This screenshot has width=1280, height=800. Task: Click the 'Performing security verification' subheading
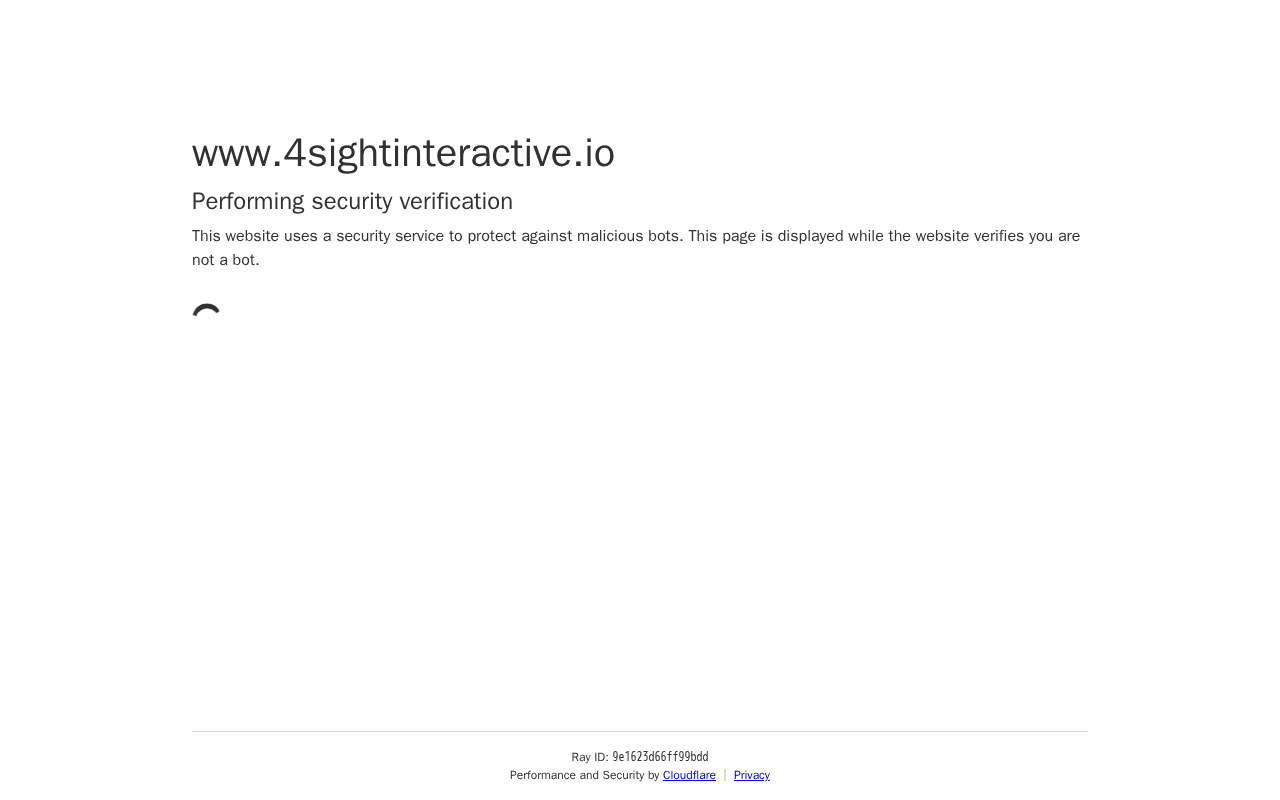pyautogui.click(x=352, y=202)
